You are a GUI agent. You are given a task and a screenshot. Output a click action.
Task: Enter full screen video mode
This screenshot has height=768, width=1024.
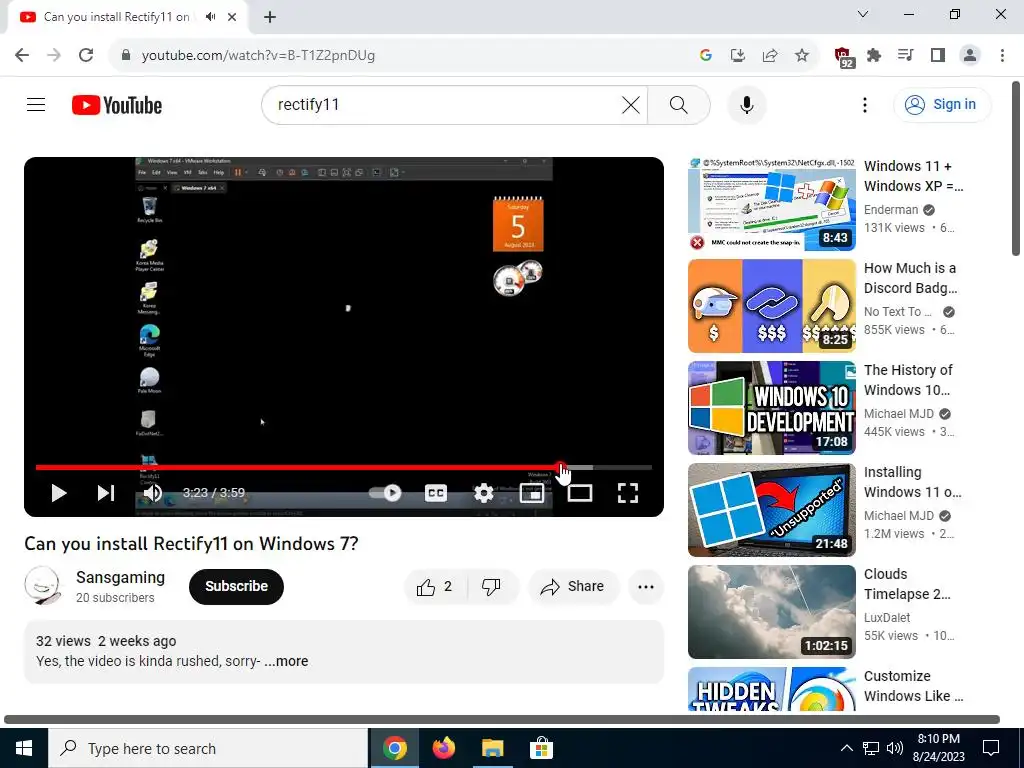(x=628, y=493)
